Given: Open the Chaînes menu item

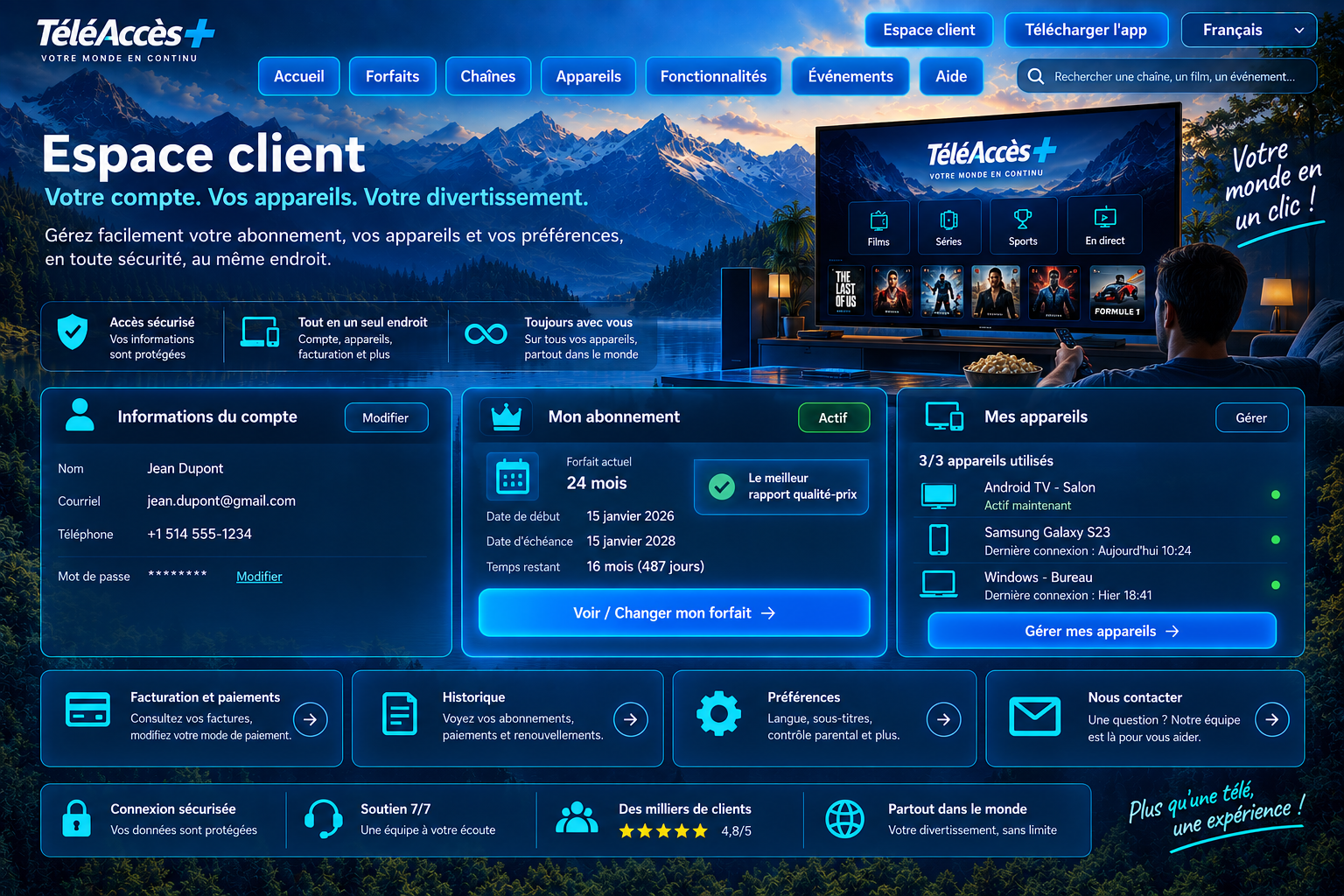Looking at the screenshot, I should coord(487,76).
